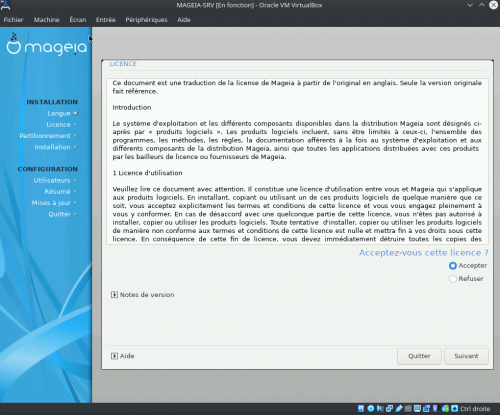
Task: Click the Introduction heading in the licence
Action: pyautogui.click(x=132, y=107)
